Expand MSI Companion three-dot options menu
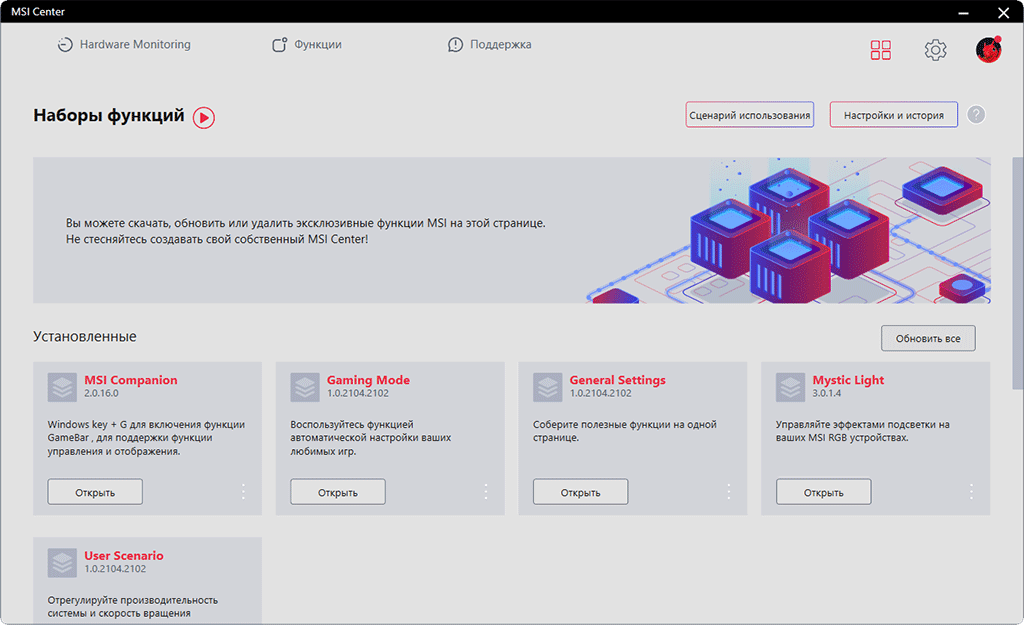Viewport: 1024px width, 625px height. click(243, 492)
